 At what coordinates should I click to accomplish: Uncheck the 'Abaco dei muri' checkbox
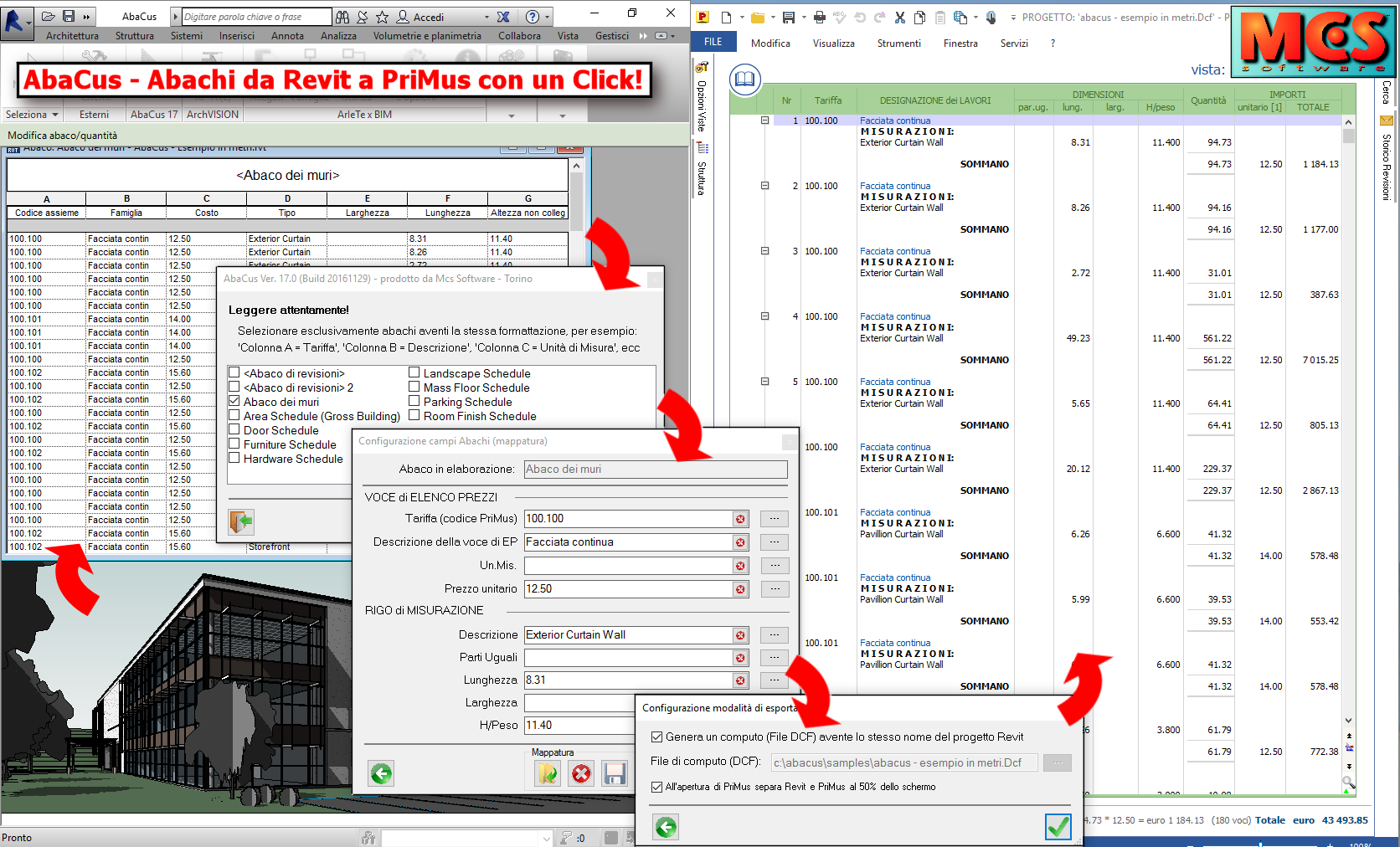(x=234, y=402)
